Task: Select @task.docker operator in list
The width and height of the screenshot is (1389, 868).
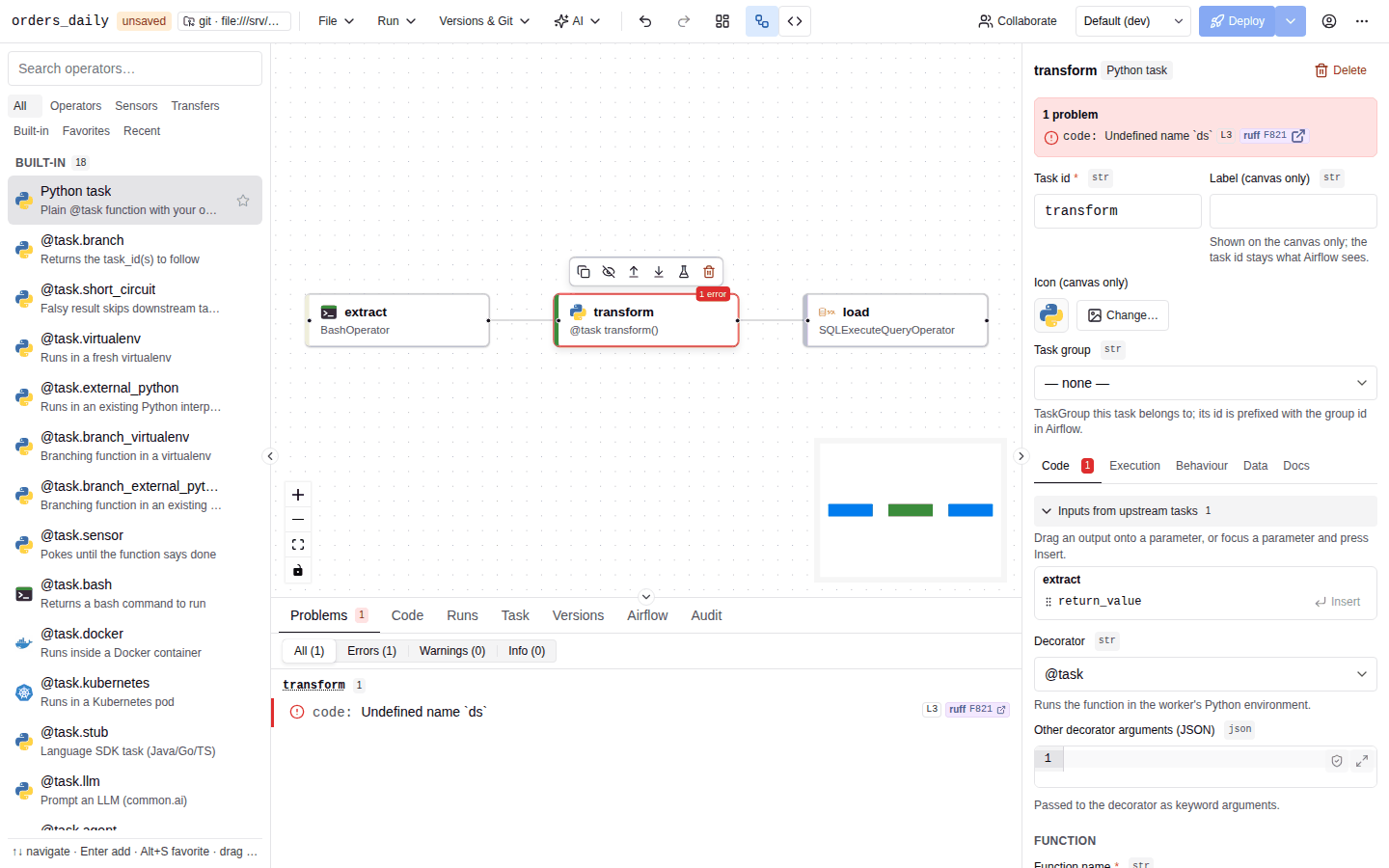Action: pos(135,643)
